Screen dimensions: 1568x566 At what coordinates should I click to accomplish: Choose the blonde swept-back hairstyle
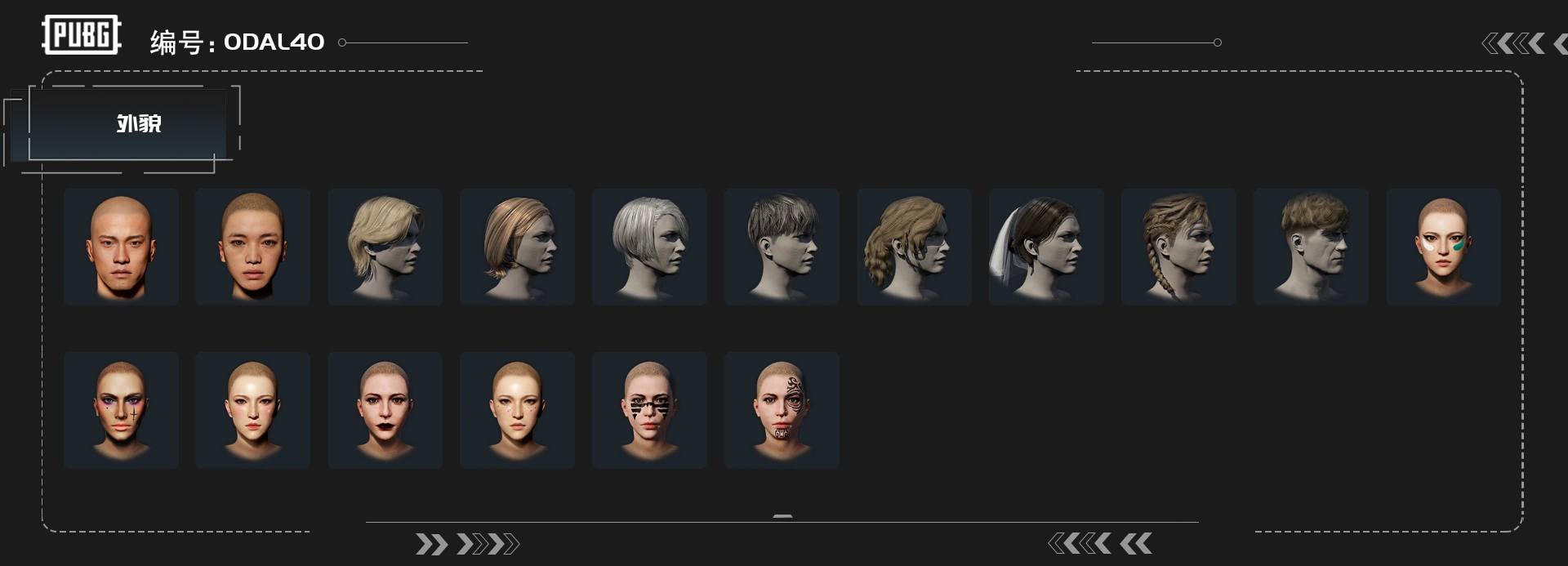(385, 247)
